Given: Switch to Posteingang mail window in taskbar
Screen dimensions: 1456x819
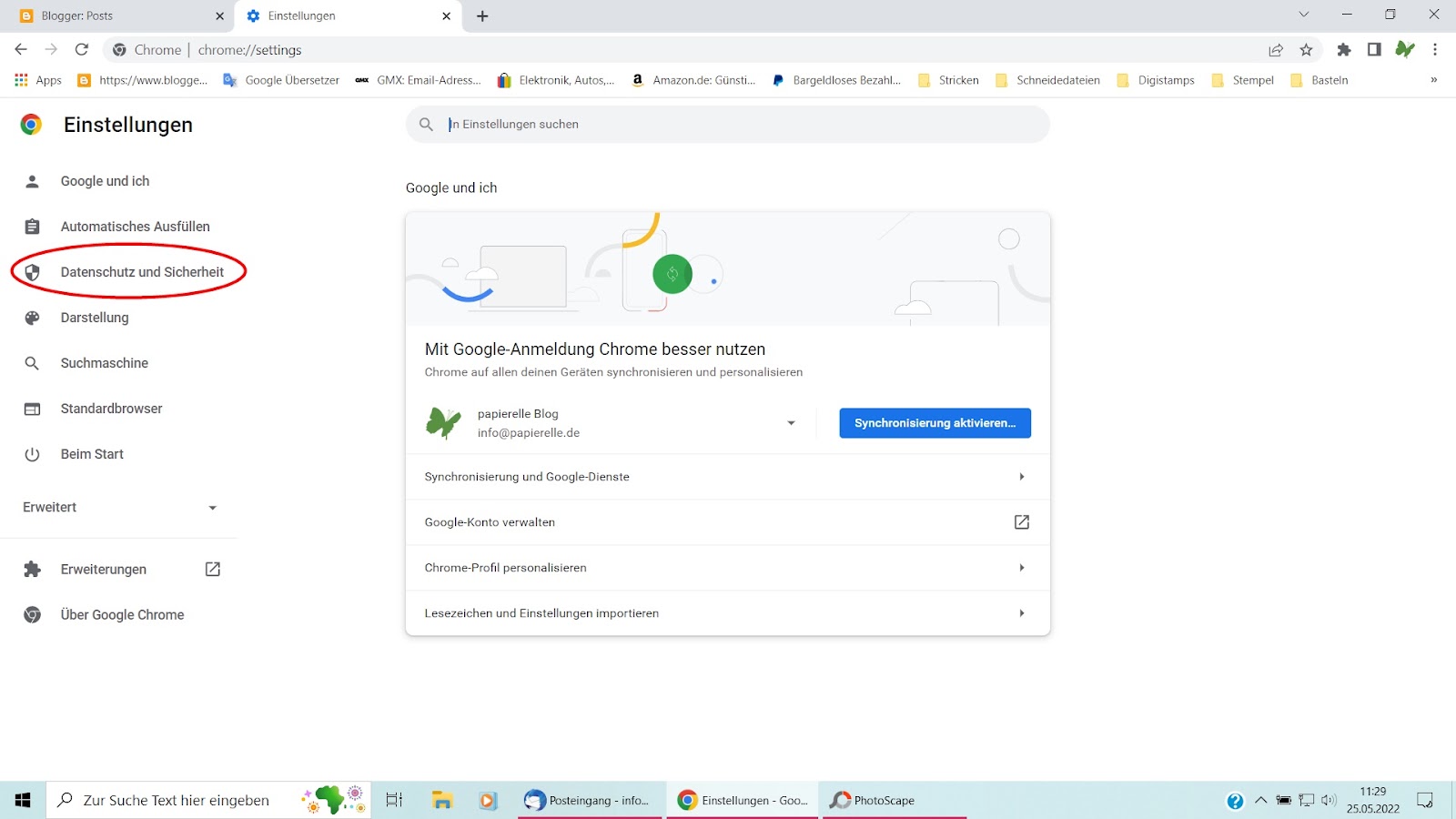Looking at the screenshot, I should 590,800.
